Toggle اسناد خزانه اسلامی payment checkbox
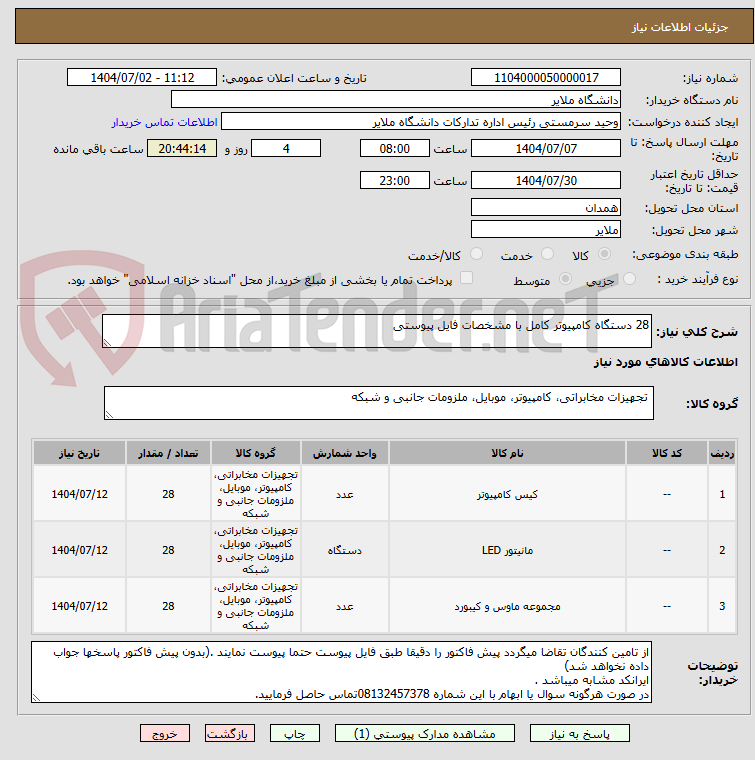Image resolution: width=755 pixels, height=760 pixels. tap(466, 278)
